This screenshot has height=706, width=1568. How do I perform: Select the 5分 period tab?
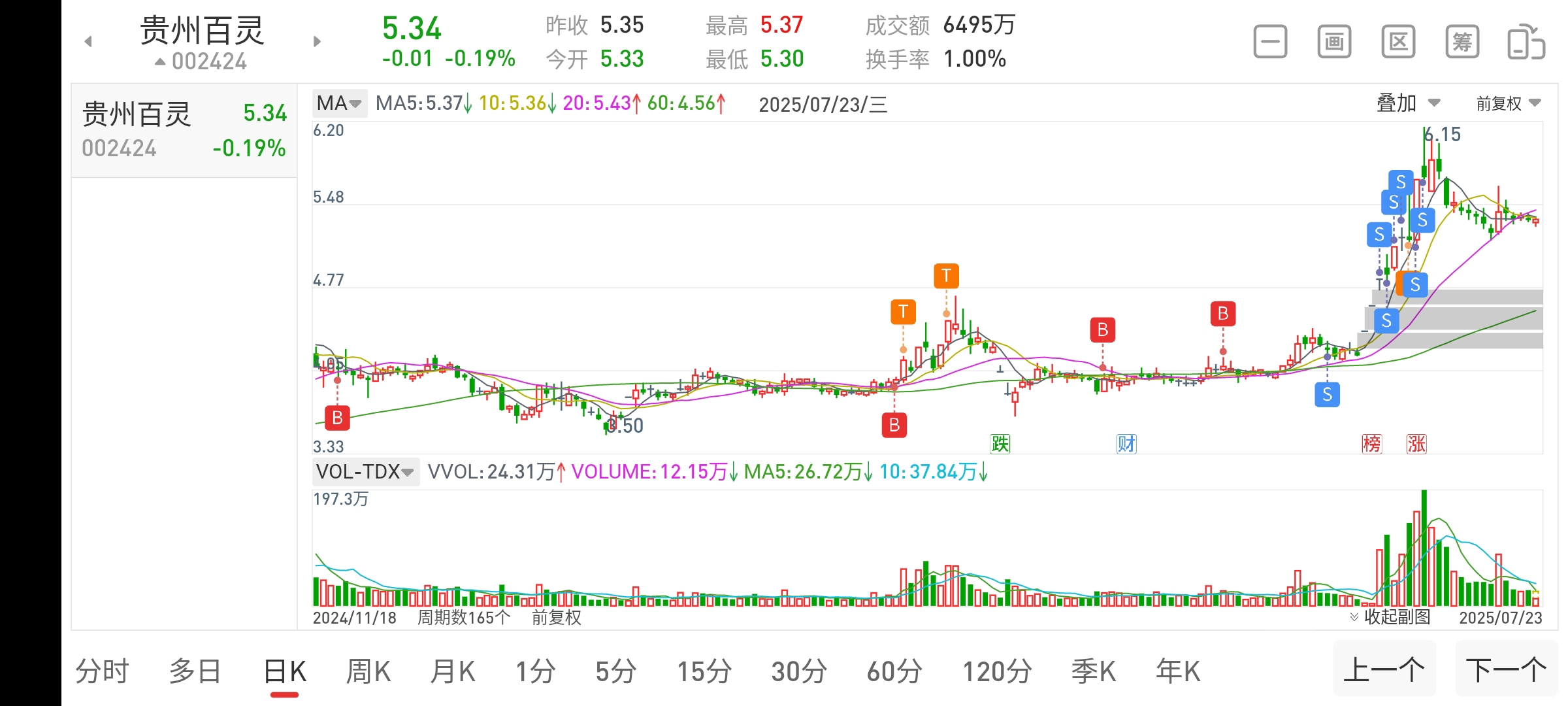pyautogui.click(x=615, y=671)
